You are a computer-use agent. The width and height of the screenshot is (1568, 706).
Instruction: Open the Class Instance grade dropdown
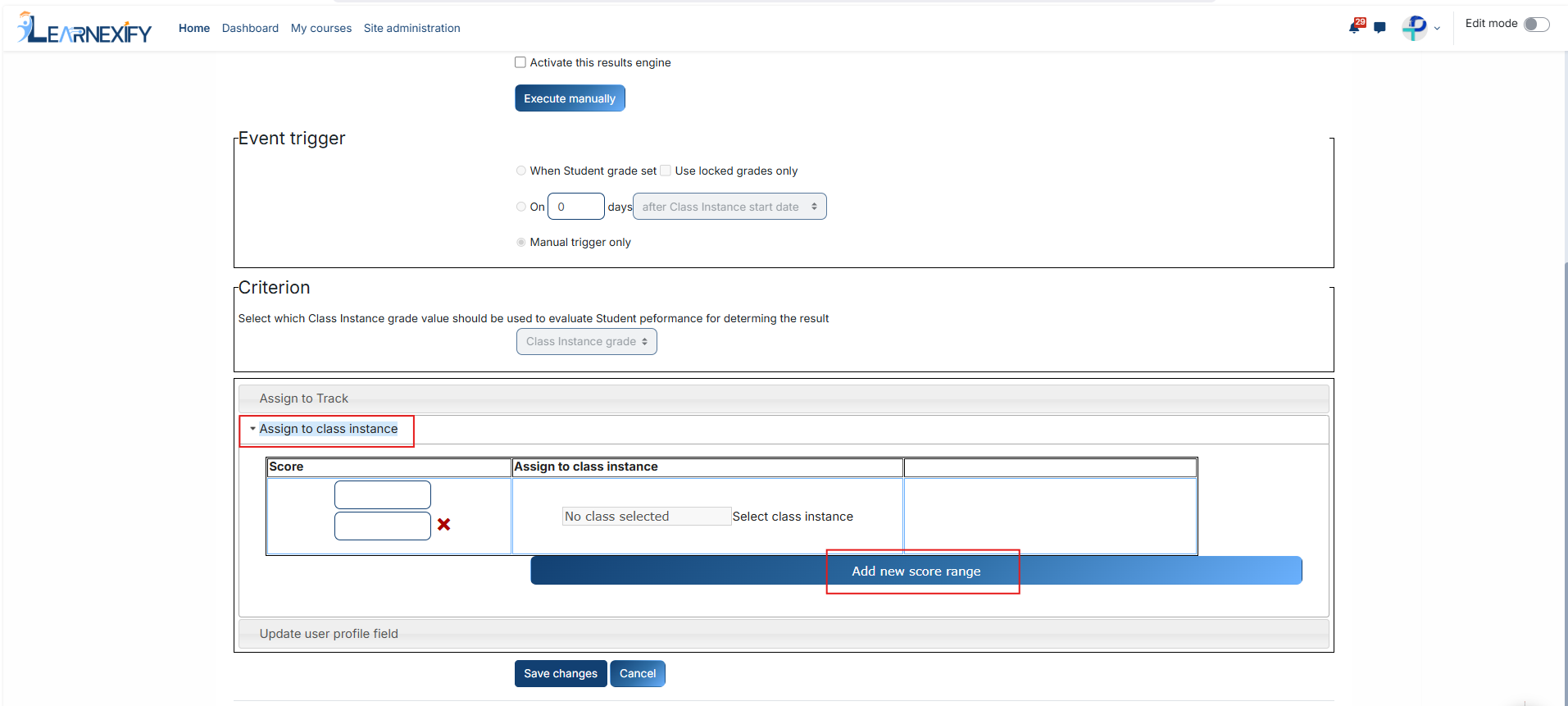click(x=587, y=341)
